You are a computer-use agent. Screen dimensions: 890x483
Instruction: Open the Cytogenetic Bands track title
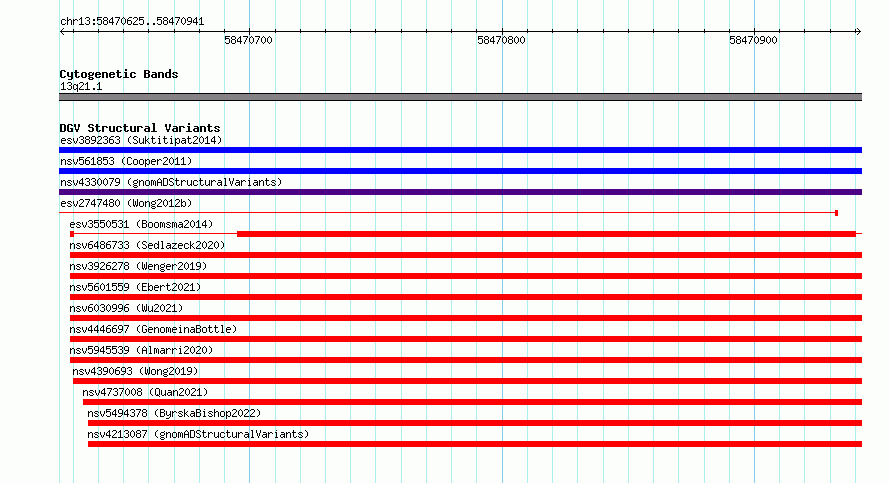click(x=119, y=74)
